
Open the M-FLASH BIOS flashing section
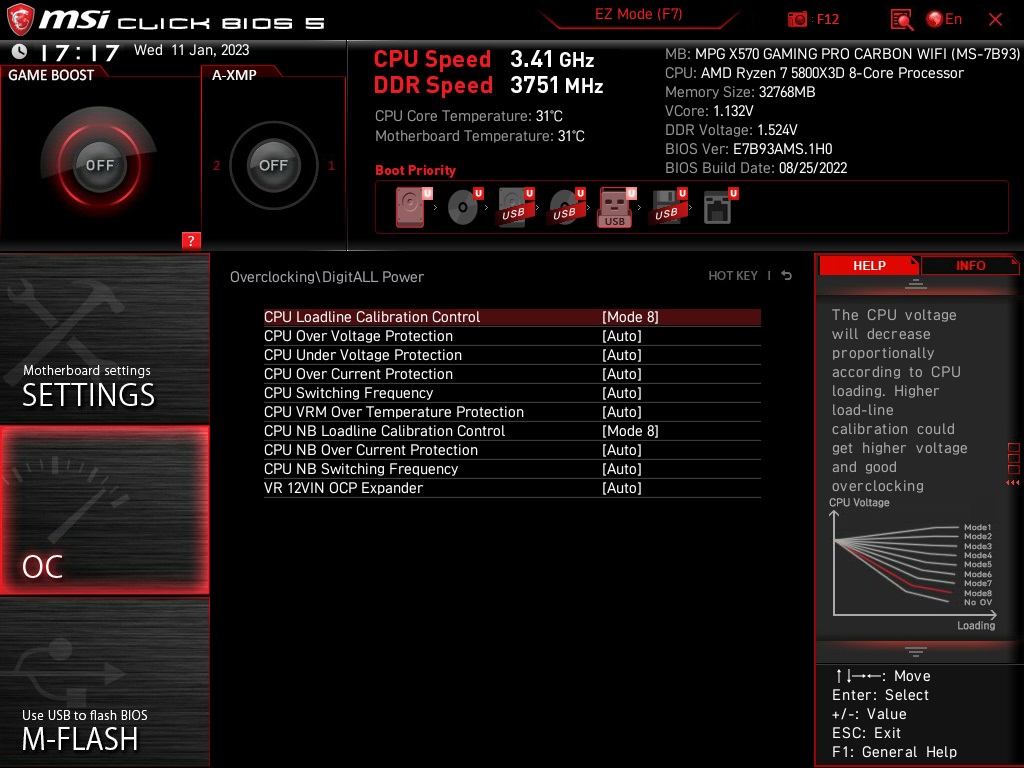click(104, 682)
